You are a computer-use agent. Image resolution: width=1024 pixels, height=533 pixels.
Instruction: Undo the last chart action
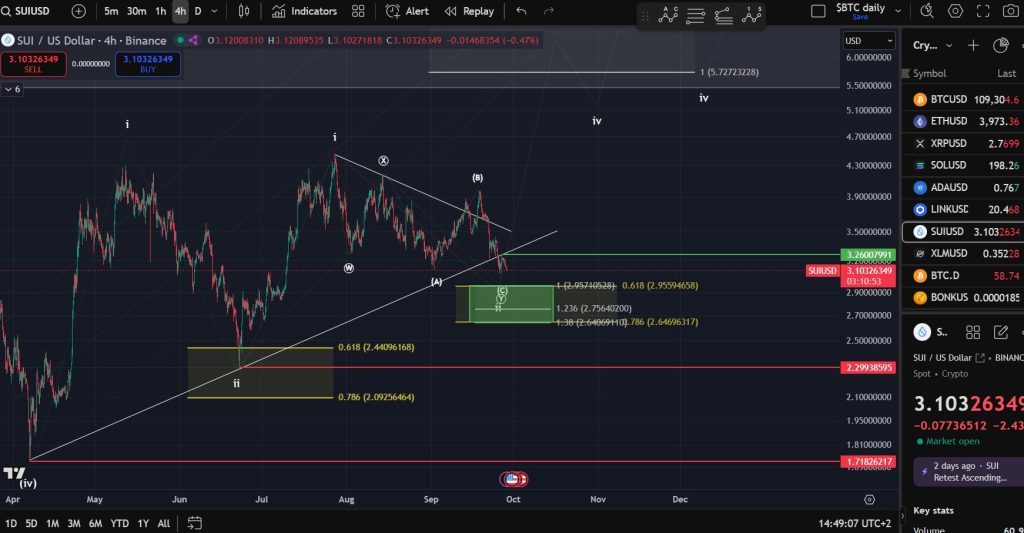(521, 11)
